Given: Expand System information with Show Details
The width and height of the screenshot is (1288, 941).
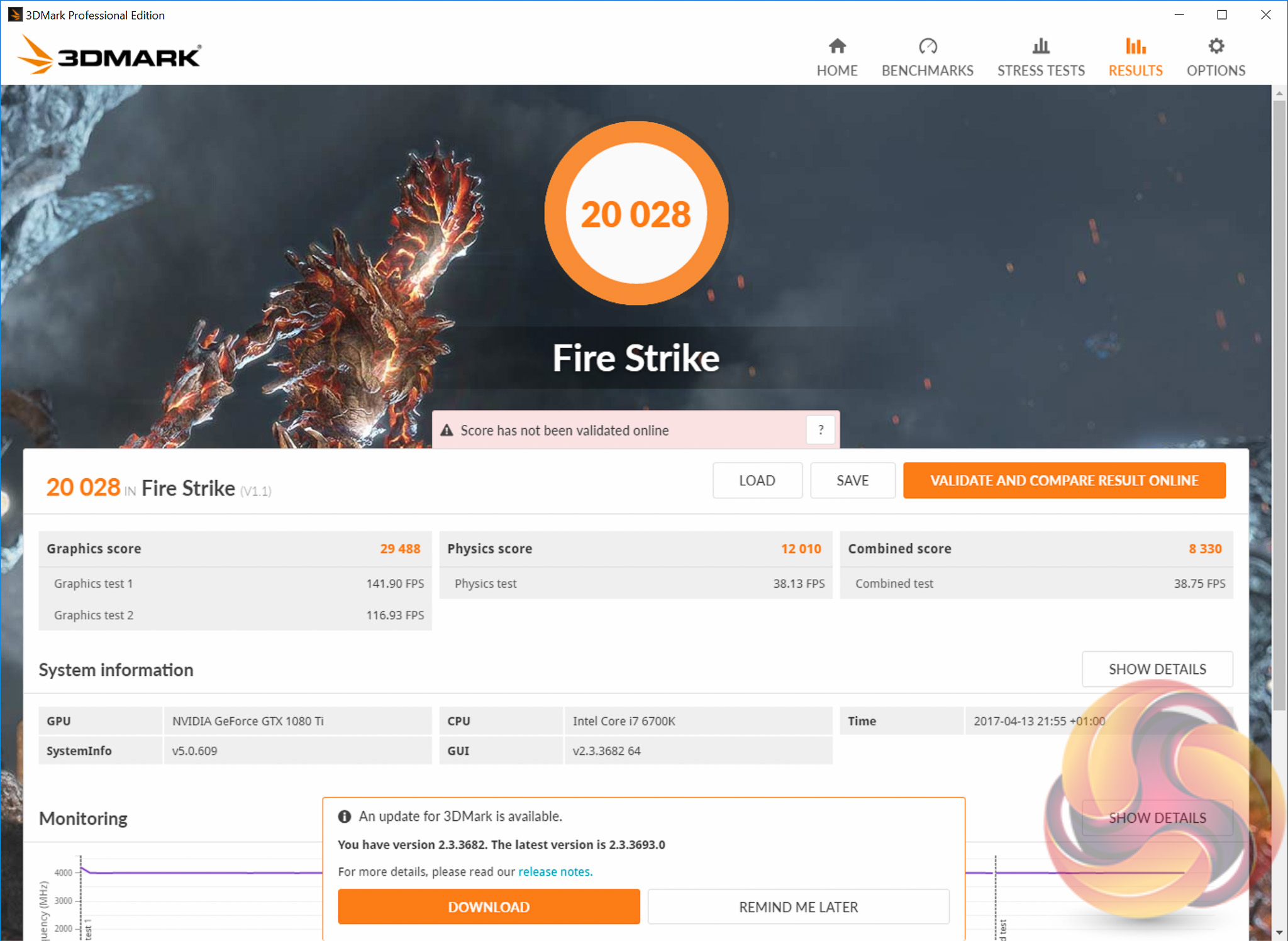Looking at the screenshot, I should click(1157, 669).
